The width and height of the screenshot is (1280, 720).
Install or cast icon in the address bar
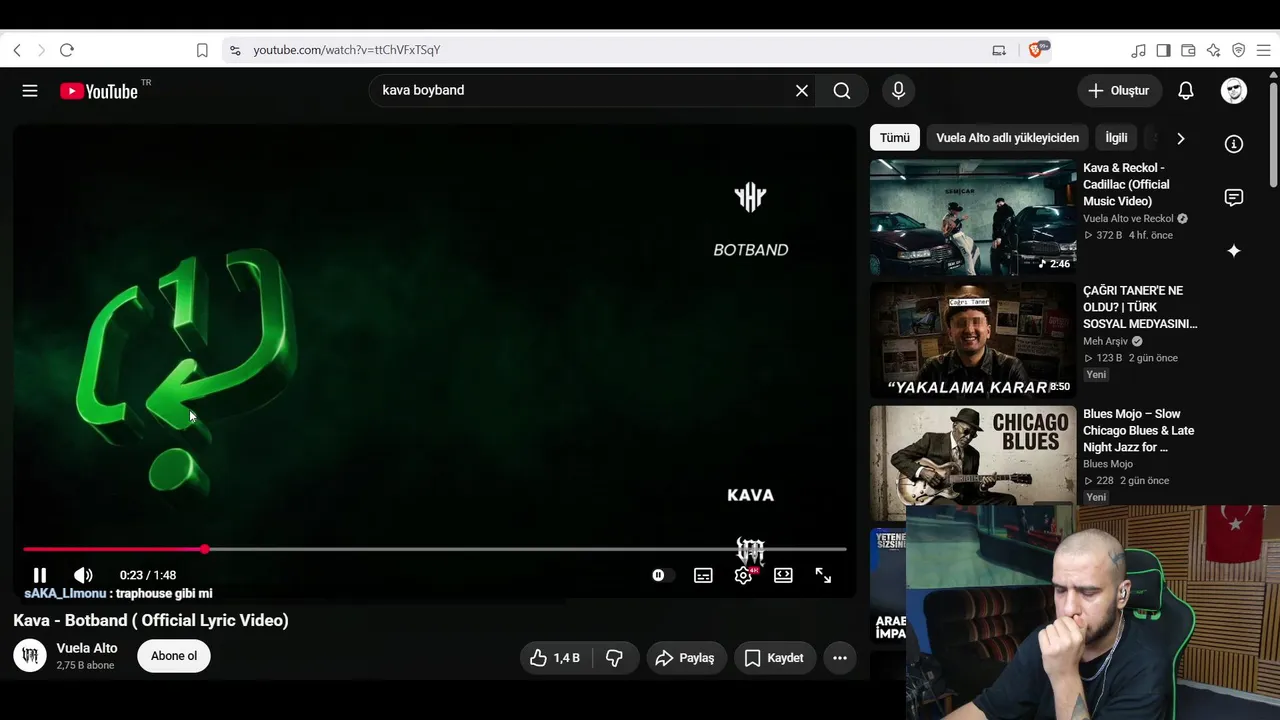click(999, 50)
